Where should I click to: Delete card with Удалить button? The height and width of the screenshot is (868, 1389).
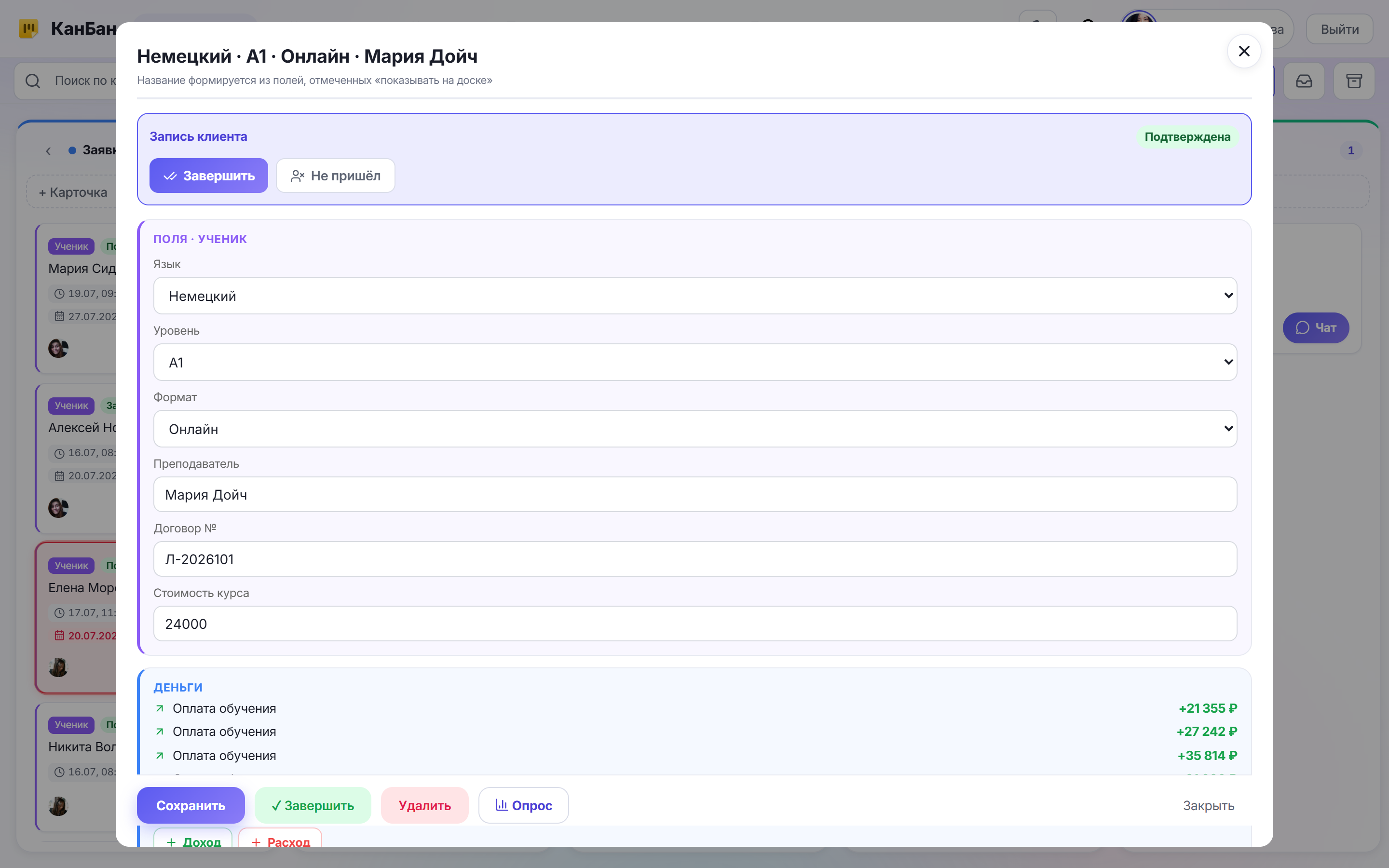click(x=425, y=805)
